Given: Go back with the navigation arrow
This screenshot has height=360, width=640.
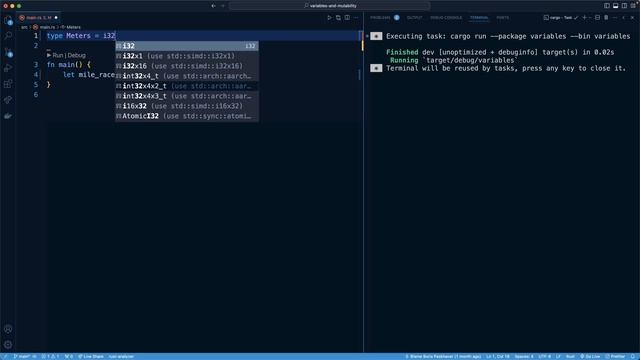Looking at the screenshot, I should click(x=213, y=6).
